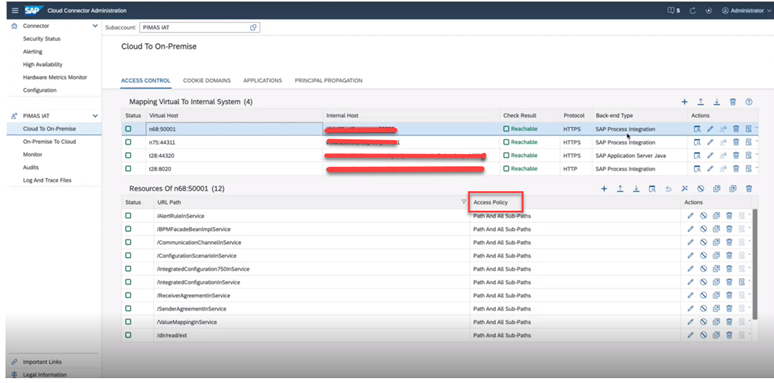The width and height of the screenshot is (774, 383).
Task: Click resources toolbar check availability icon
Action: (x=652, y=189)
